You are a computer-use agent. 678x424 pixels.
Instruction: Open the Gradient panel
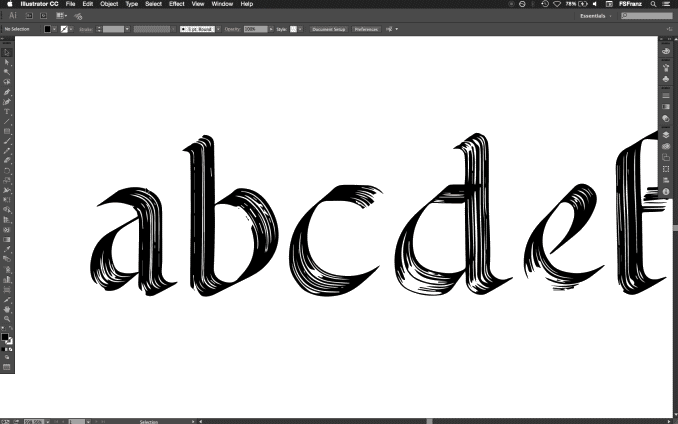[x=666, y=107]
